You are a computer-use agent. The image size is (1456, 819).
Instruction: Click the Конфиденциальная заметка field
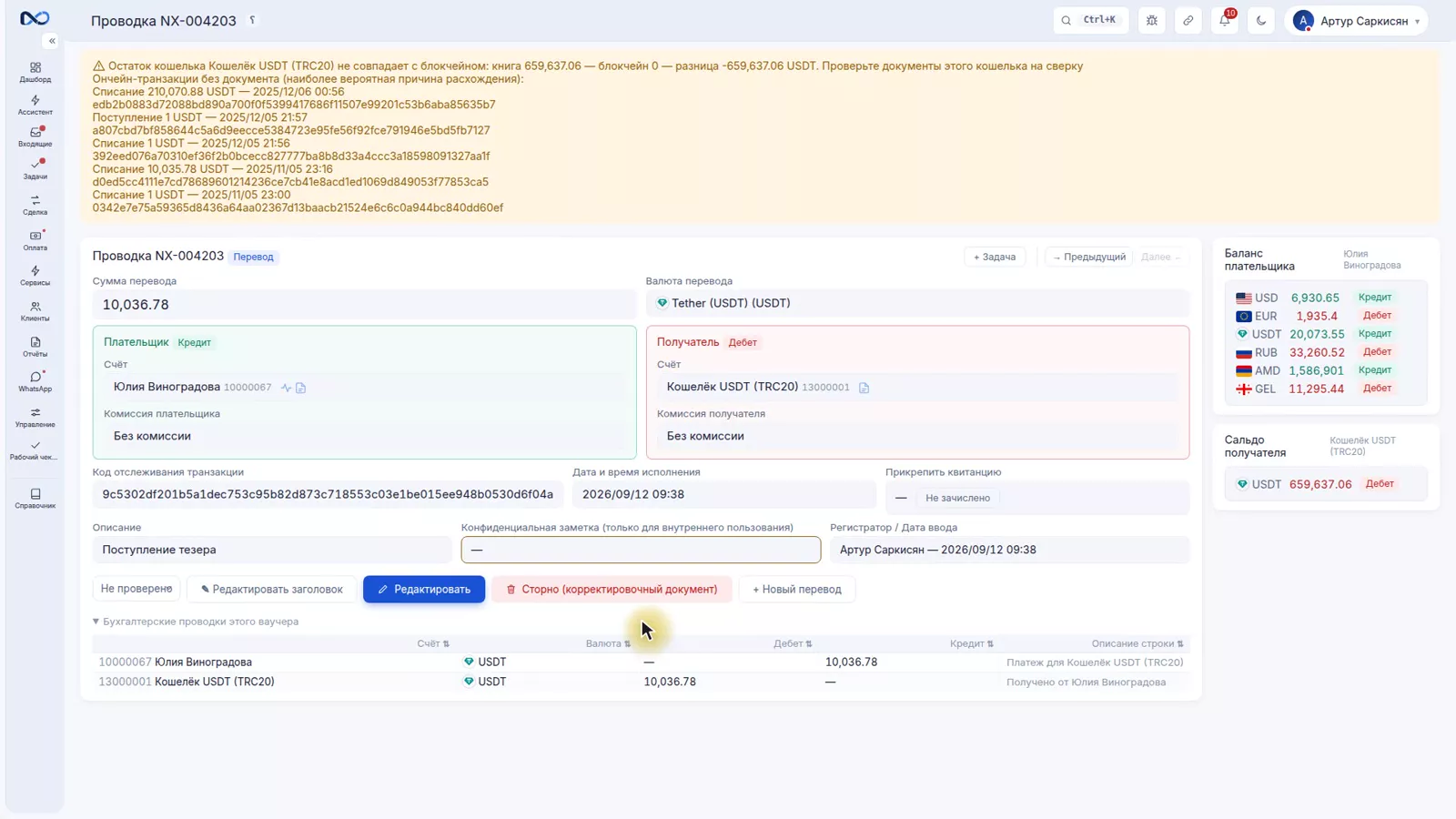click(641, 550)
